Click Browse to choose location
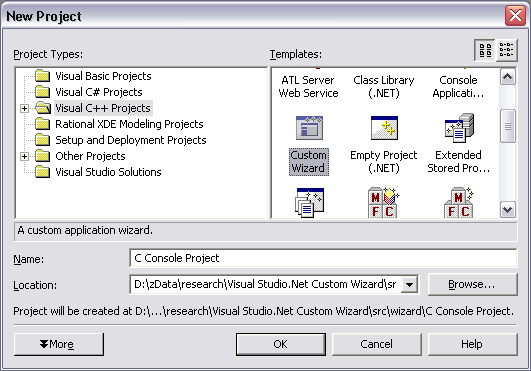 pyautogui.click(x=472, y=284)
